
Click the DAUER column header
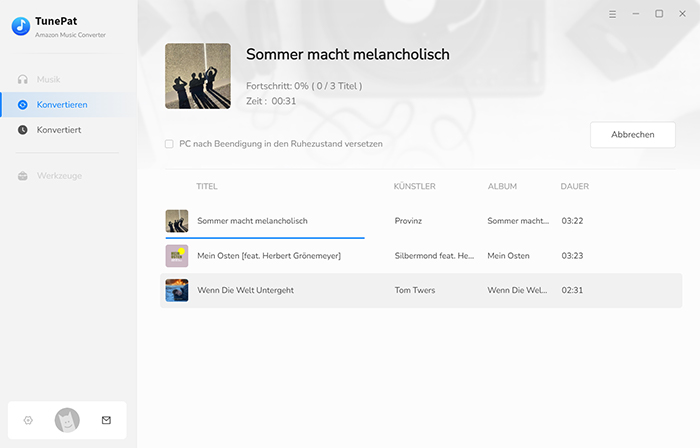[575, 187]
